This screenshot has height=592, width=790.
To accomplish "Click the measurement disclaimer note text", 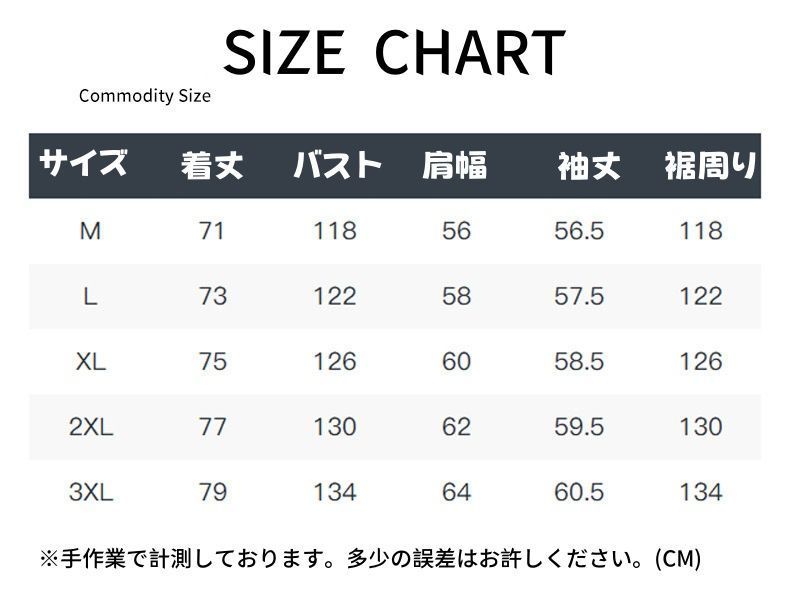I will click(370, 558).
